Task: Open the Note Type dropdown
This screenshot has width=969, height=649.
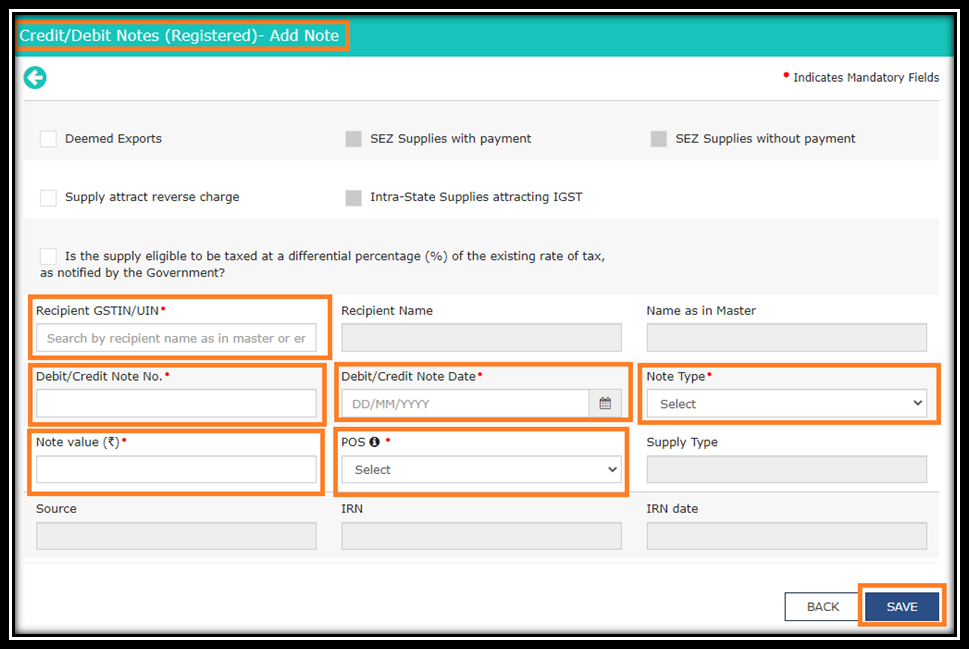Action: (787, 404)
